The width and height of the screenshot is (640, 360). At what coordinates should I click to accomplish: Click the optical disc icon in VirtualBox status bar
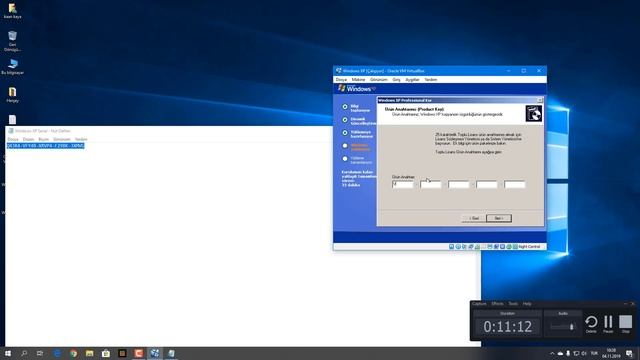pos(458,247)
